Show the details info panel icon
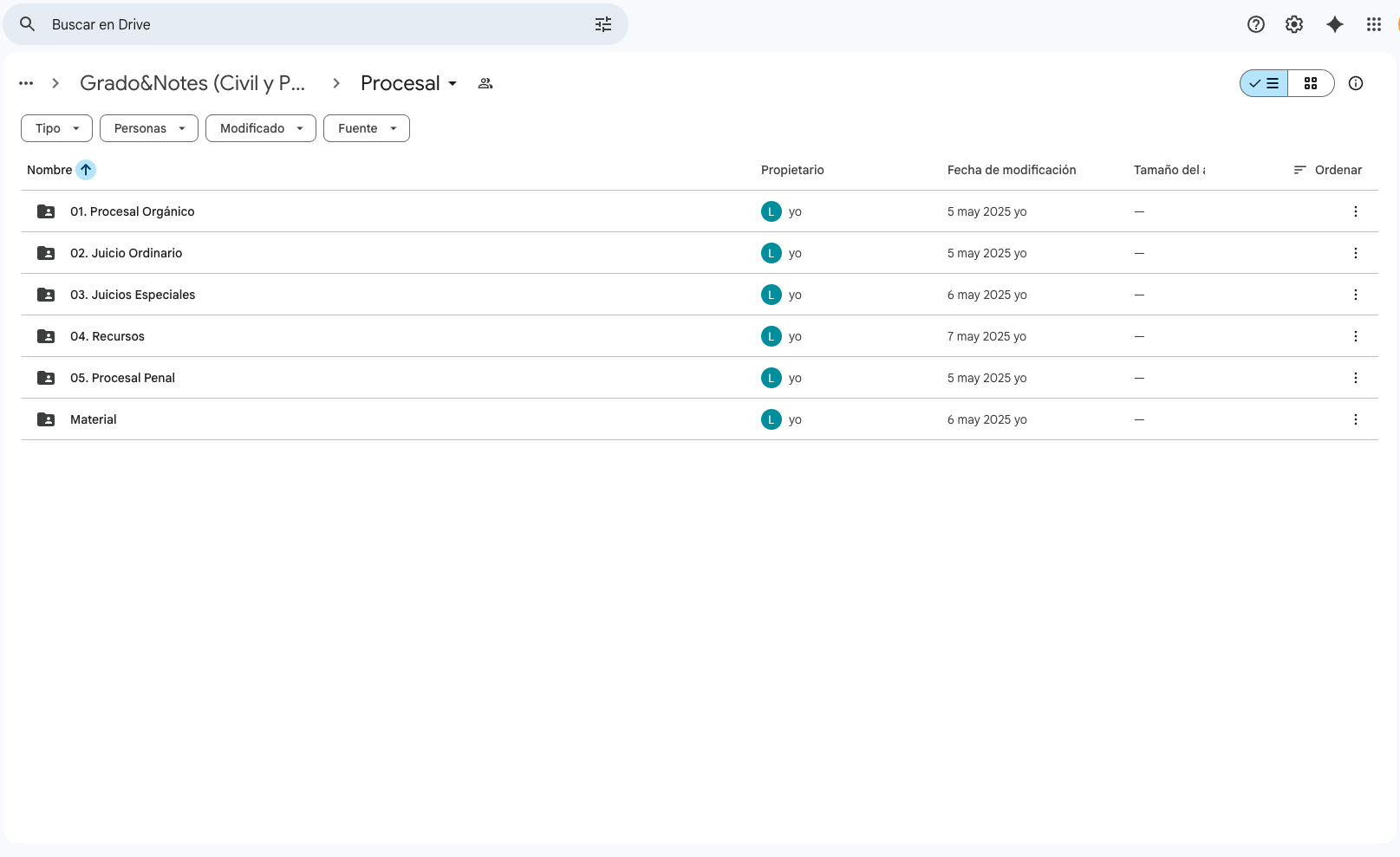This screenshot has width=1400, height=857. click(1356, 83)
